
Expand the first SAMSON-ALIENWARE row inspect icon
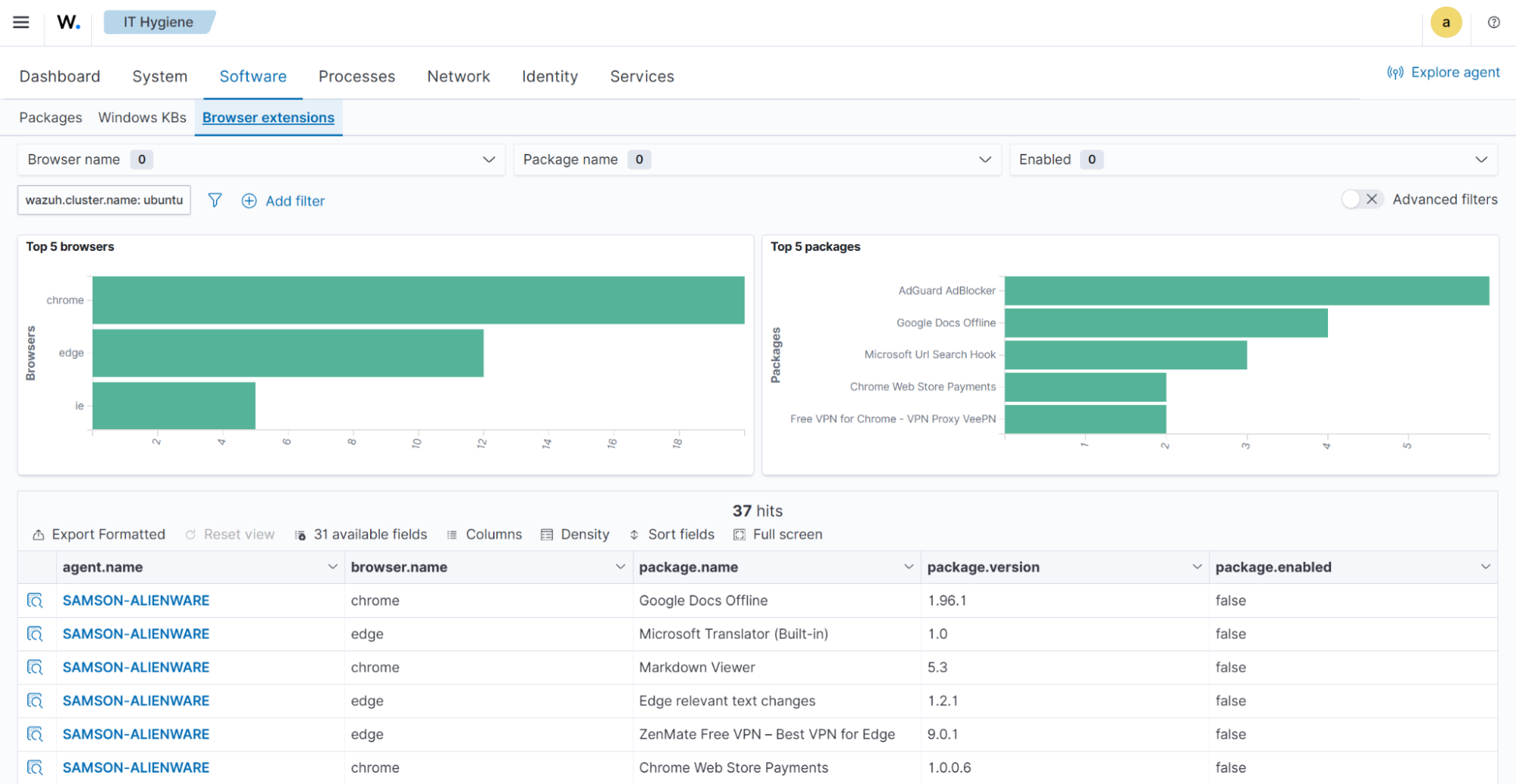click(x=36, y=600)
